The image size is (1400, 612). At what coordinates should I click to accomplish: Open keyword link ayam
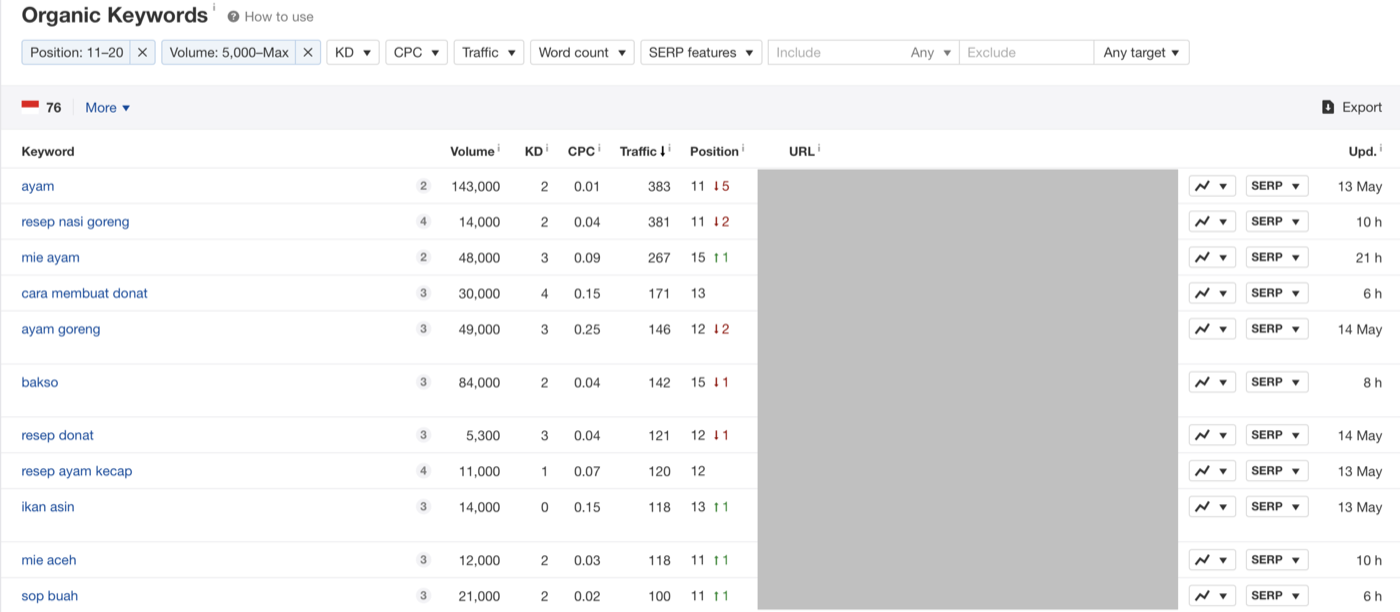[x=38, y=186]
